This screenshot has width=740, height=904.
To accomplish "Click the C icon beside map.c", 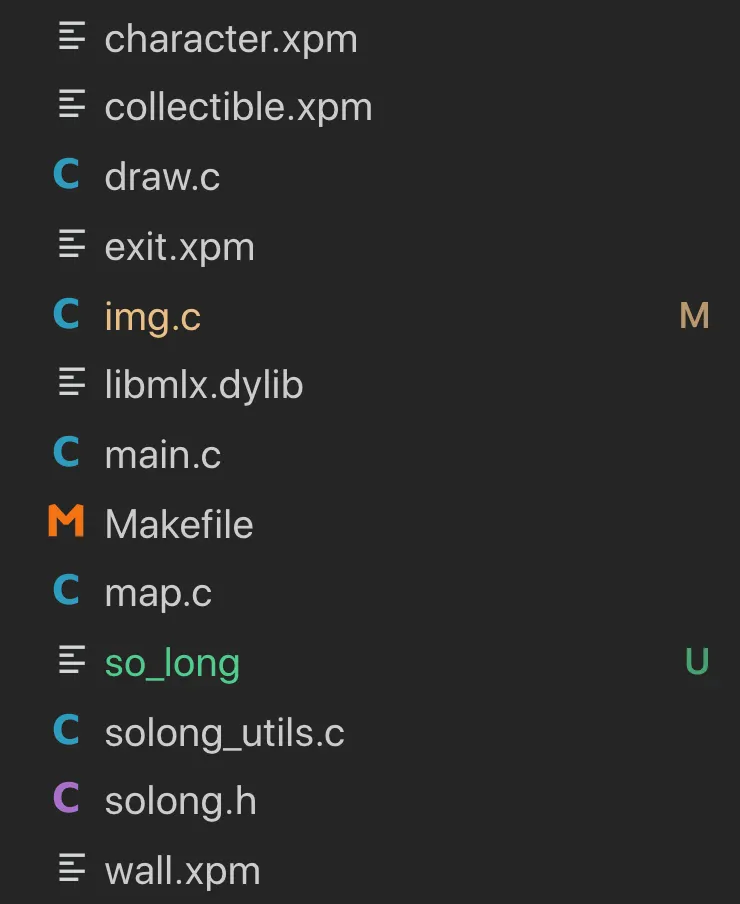I will point(66,592).
